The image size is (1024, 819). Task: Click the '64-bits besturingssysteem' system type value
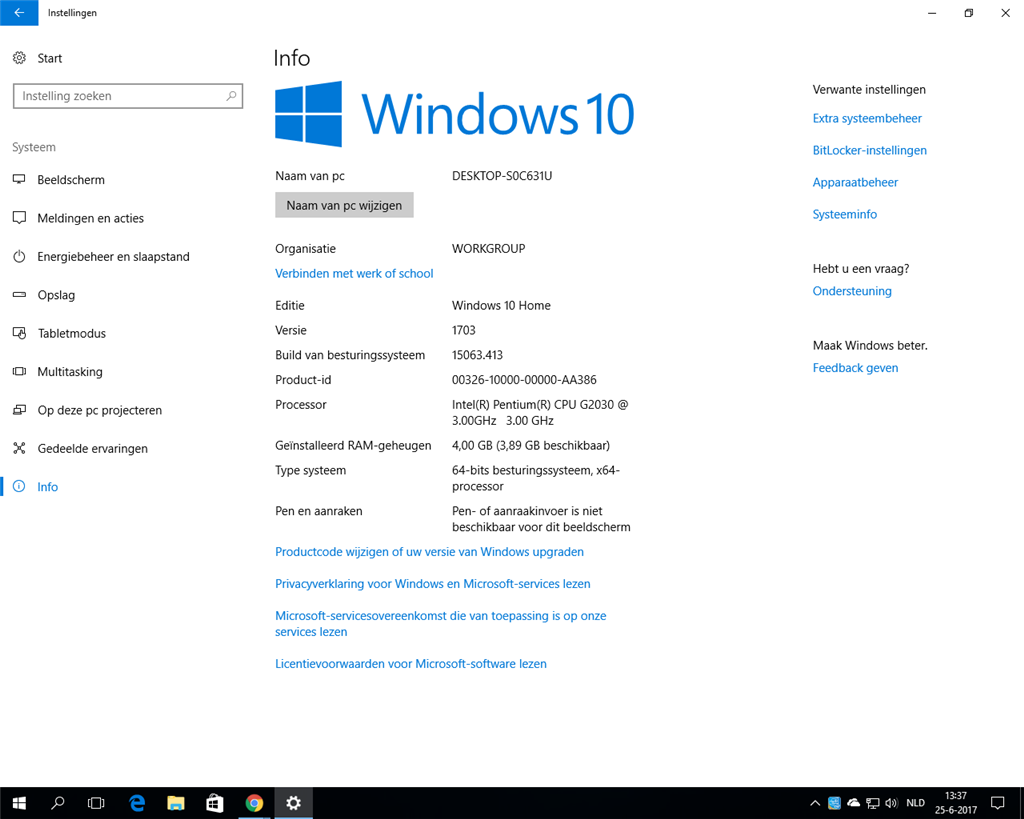536,478
